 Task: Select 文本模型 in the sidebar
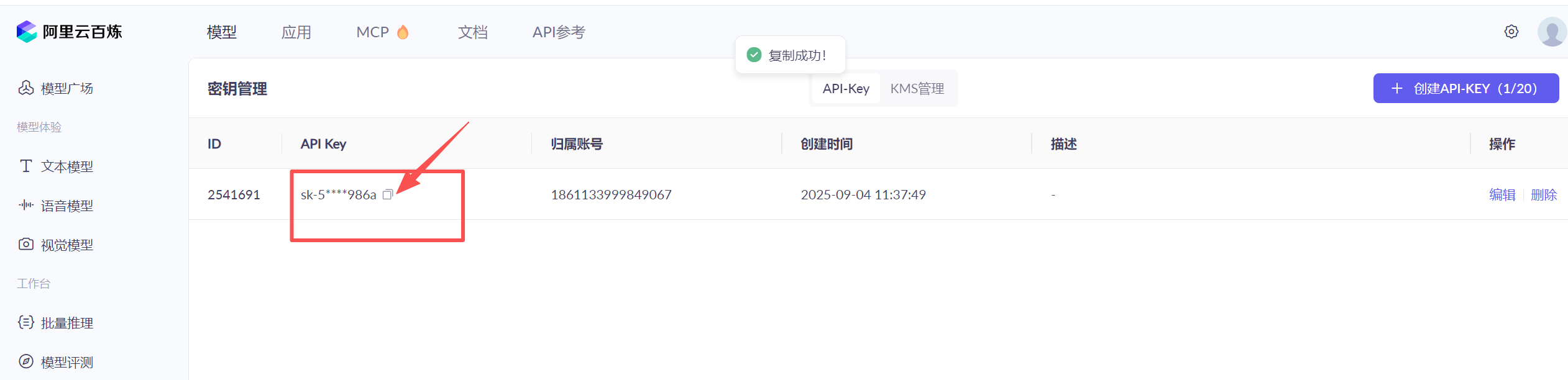(66, 166)
